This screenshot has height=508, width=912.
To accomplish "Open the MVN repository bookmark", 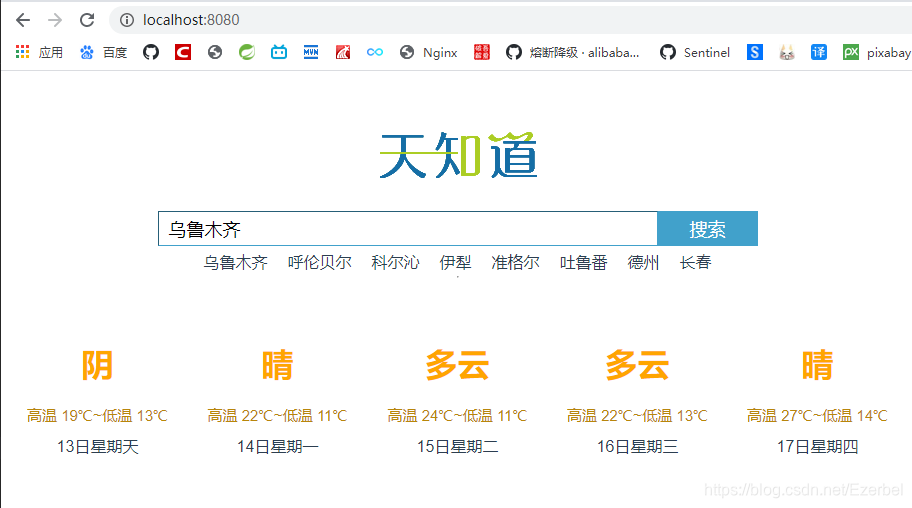I will point(311,52).
